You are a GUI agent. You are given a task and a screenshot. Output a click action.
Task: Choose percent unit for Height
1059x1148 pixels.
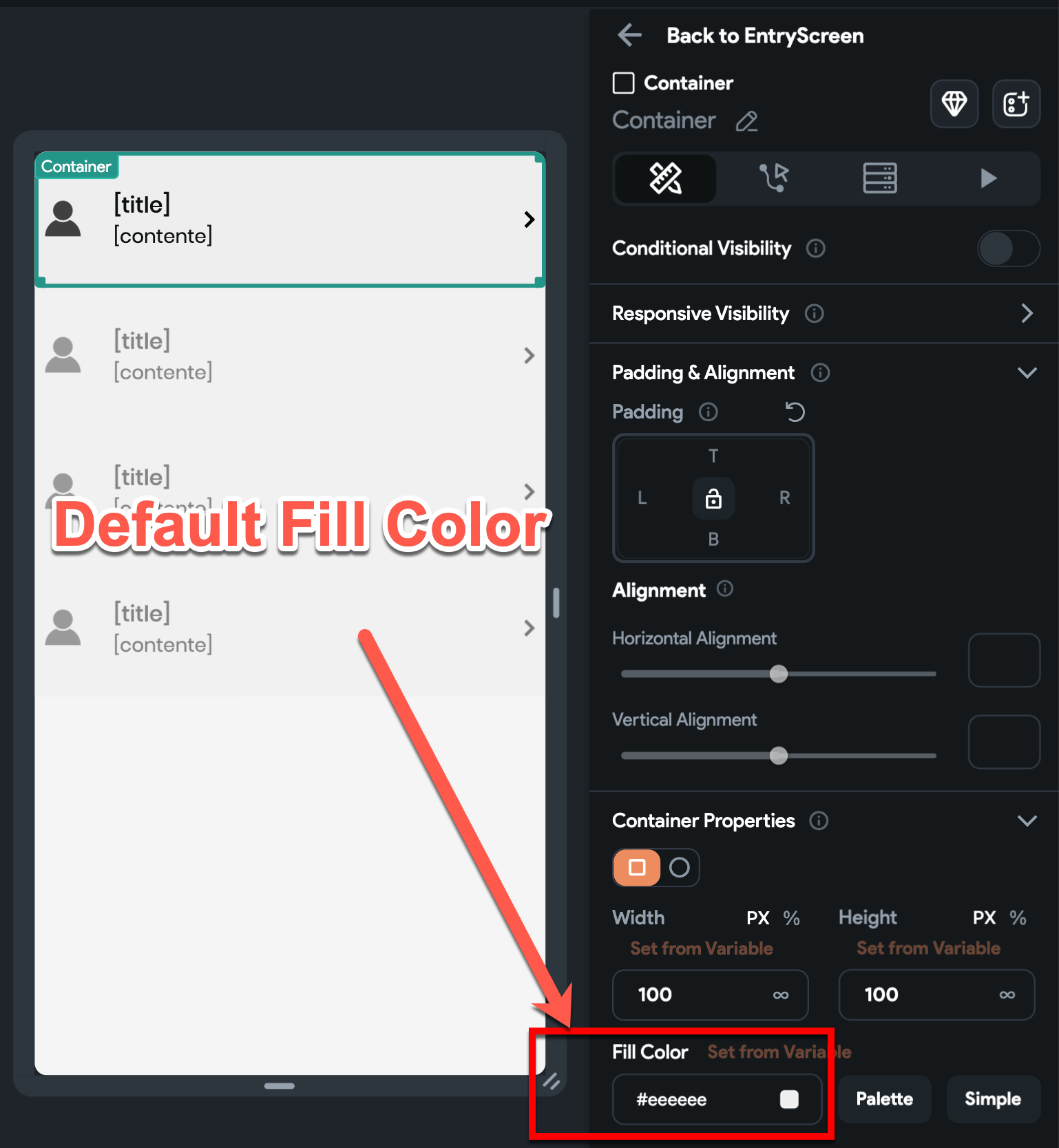pos(1018,917)
